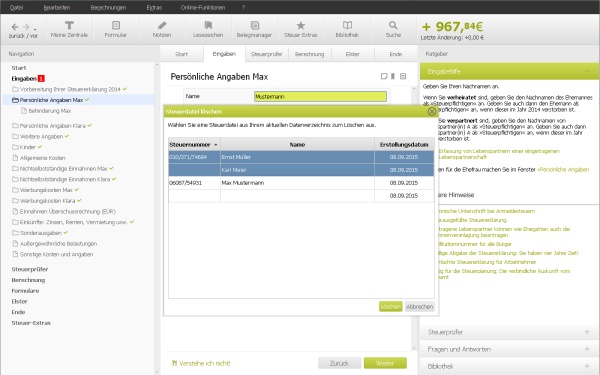Click the Name input field

tap(320, 96)
